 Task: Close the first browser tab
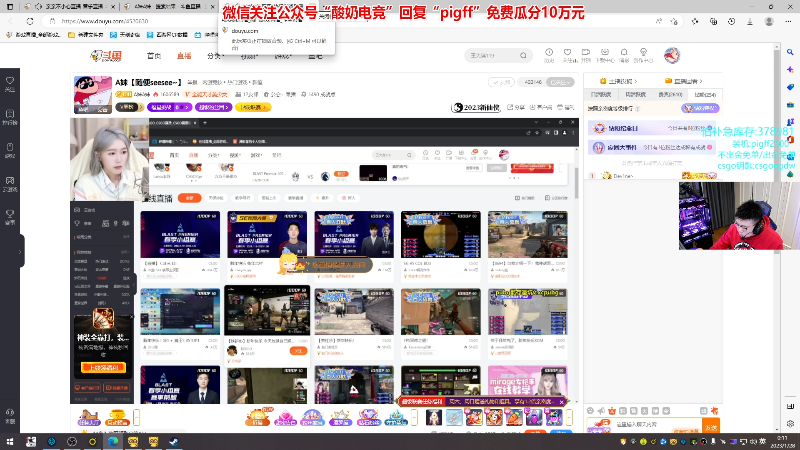click(x=111, y=7)
